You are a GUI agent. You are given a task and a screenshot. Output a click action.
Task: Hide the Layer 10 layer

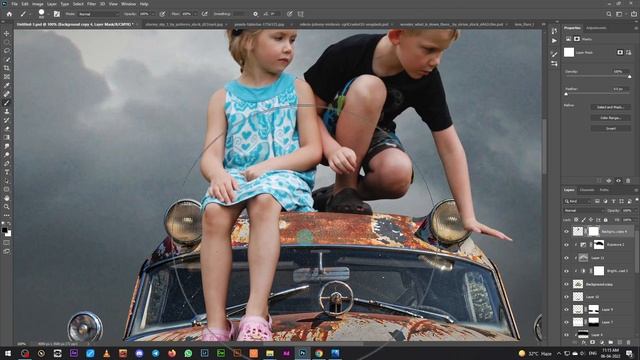pyautogui.click(x=567, y=296)
